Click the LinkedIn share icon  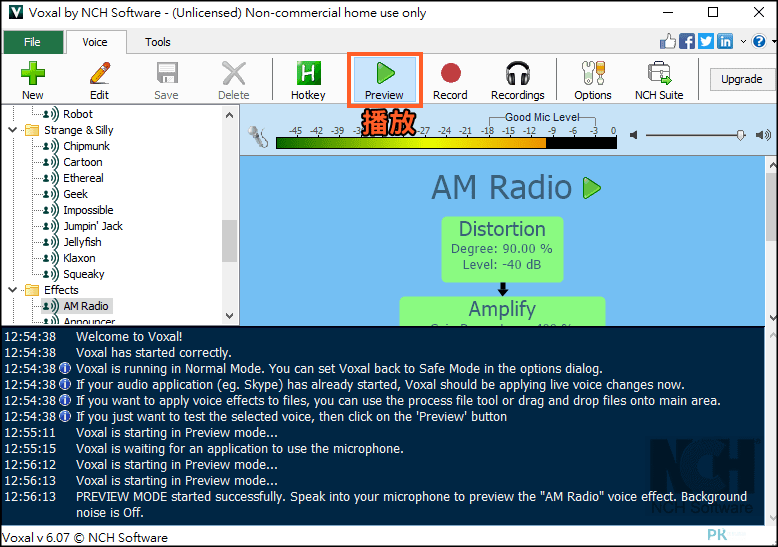click(x=724, y=41)
